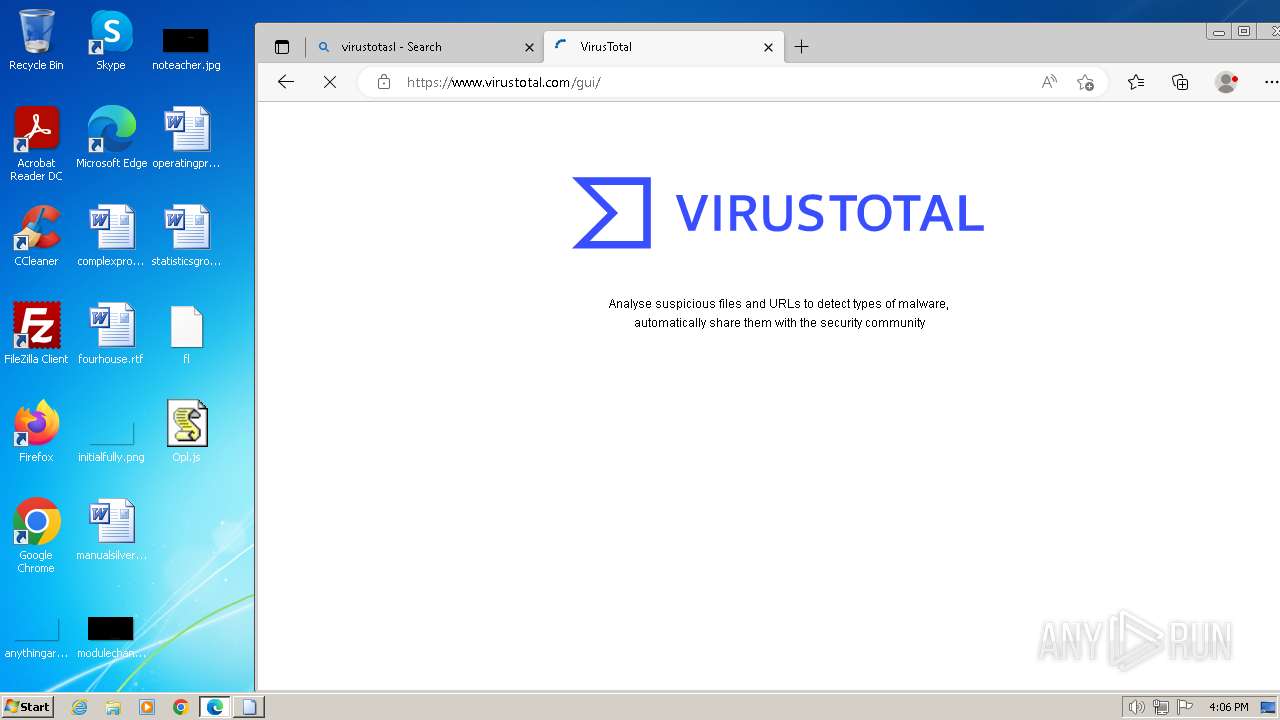This screenshot has height=720, width=1280.
Task: Select the statisticsgro... Word document
Action: point(186,235)
